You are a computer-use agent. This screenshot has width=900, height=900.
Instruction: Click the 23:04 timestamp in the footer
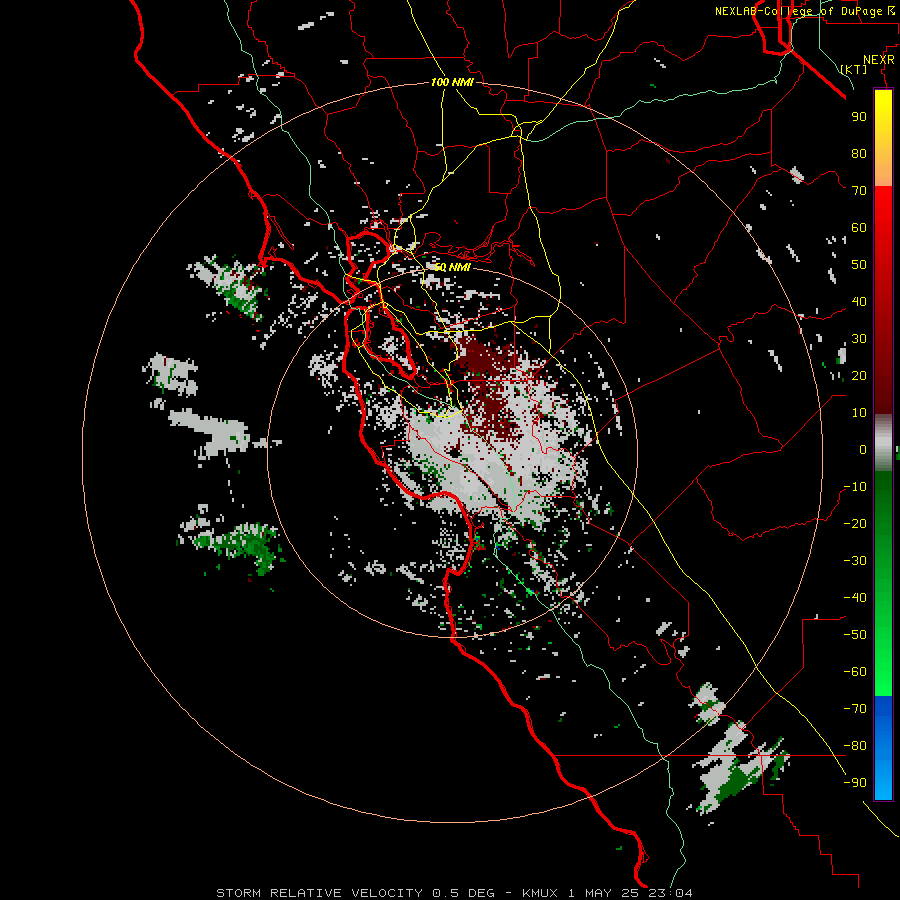(672, 893)
